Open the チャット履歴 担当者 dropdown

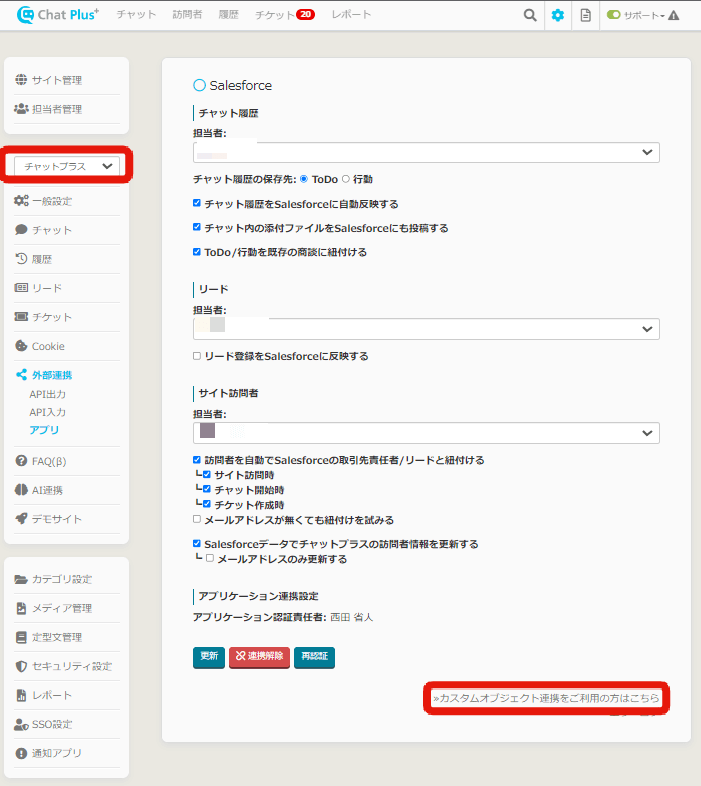click(426, 152)
